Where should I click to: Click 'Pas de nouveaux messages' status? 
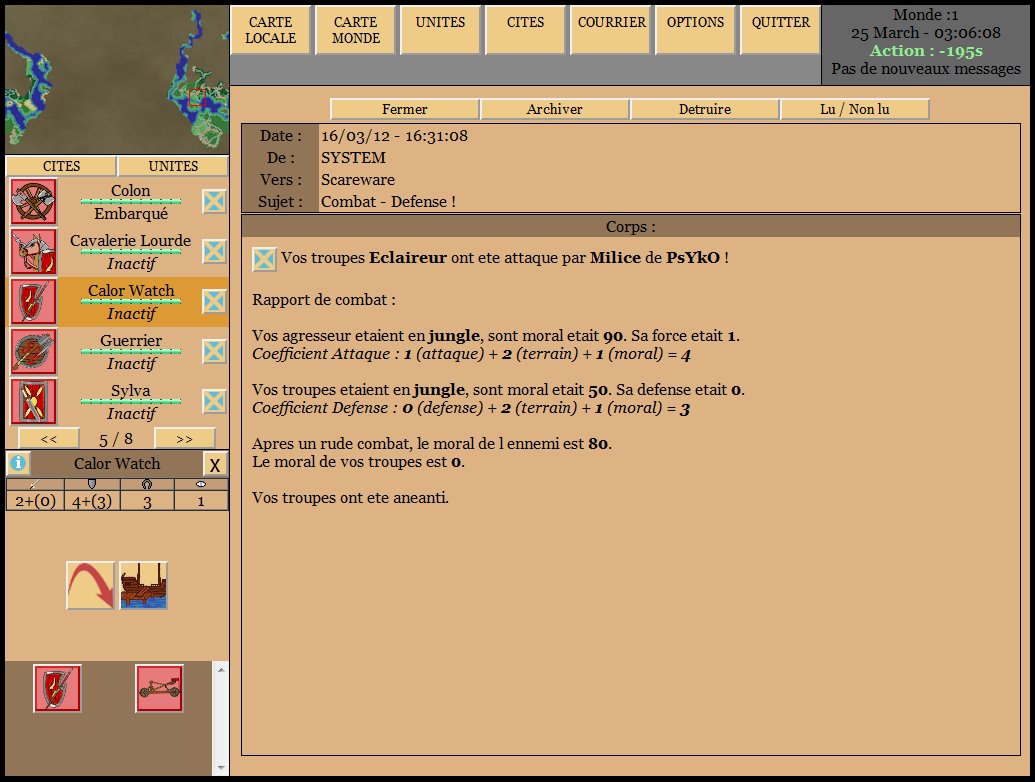point(926,69)
